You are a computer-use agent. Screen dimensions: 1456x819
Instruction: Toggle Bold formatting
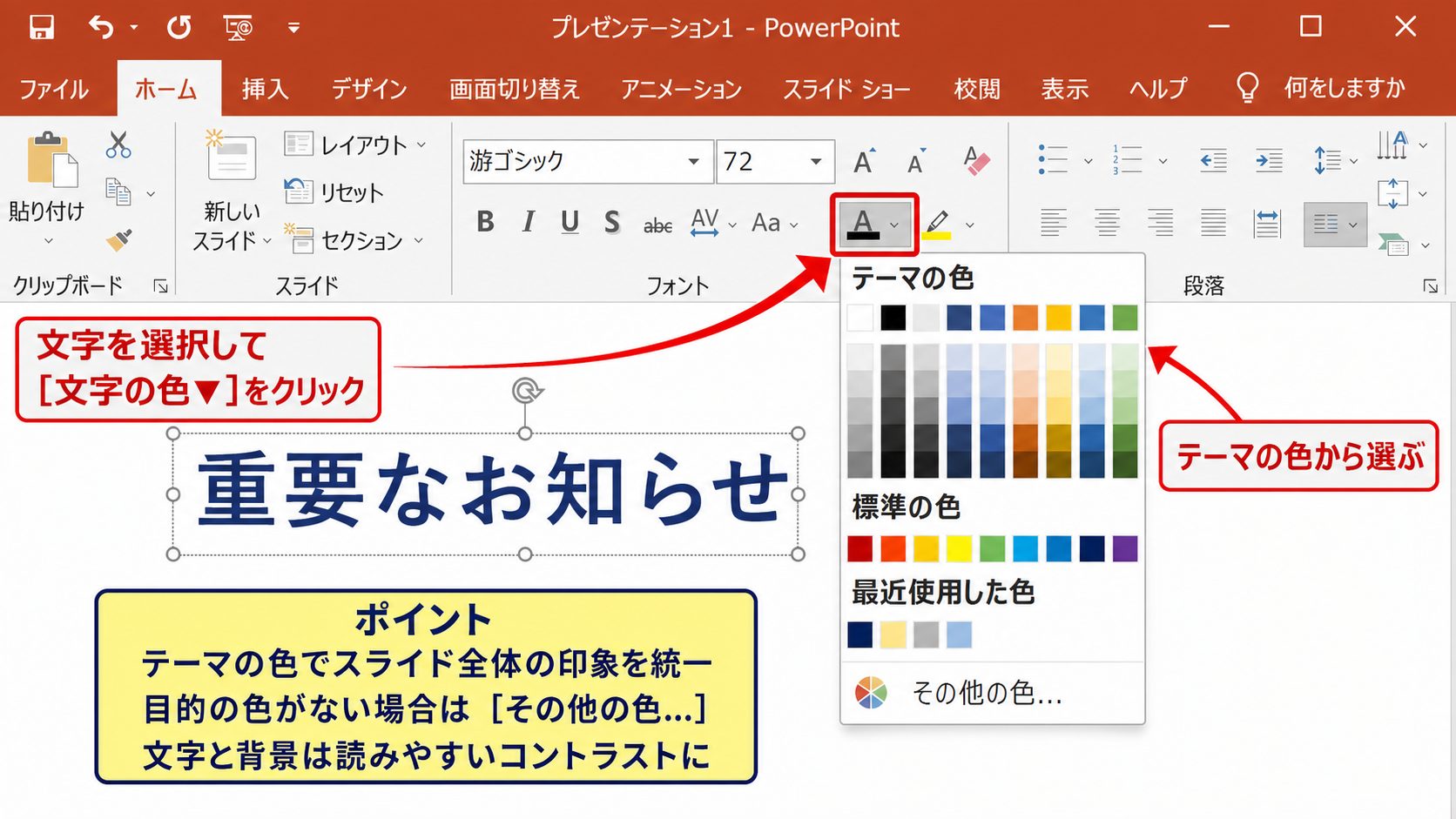[x=486, y=223]
